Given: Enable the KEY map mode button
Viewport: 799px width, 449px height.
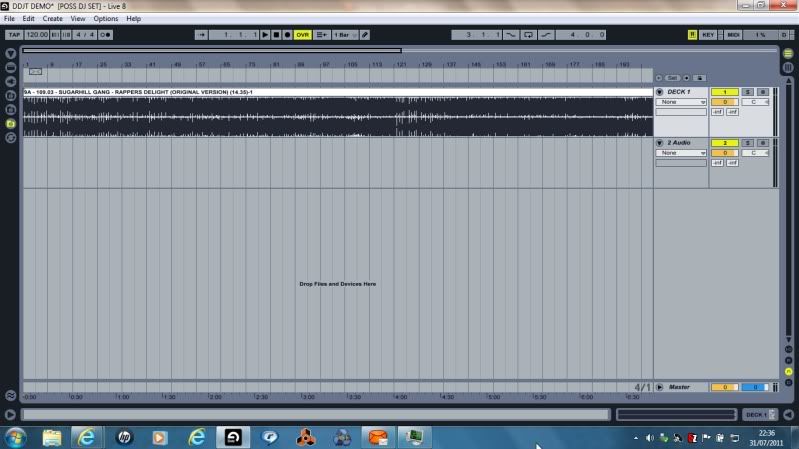Looking at the screenshot, I should coord(708,35).
